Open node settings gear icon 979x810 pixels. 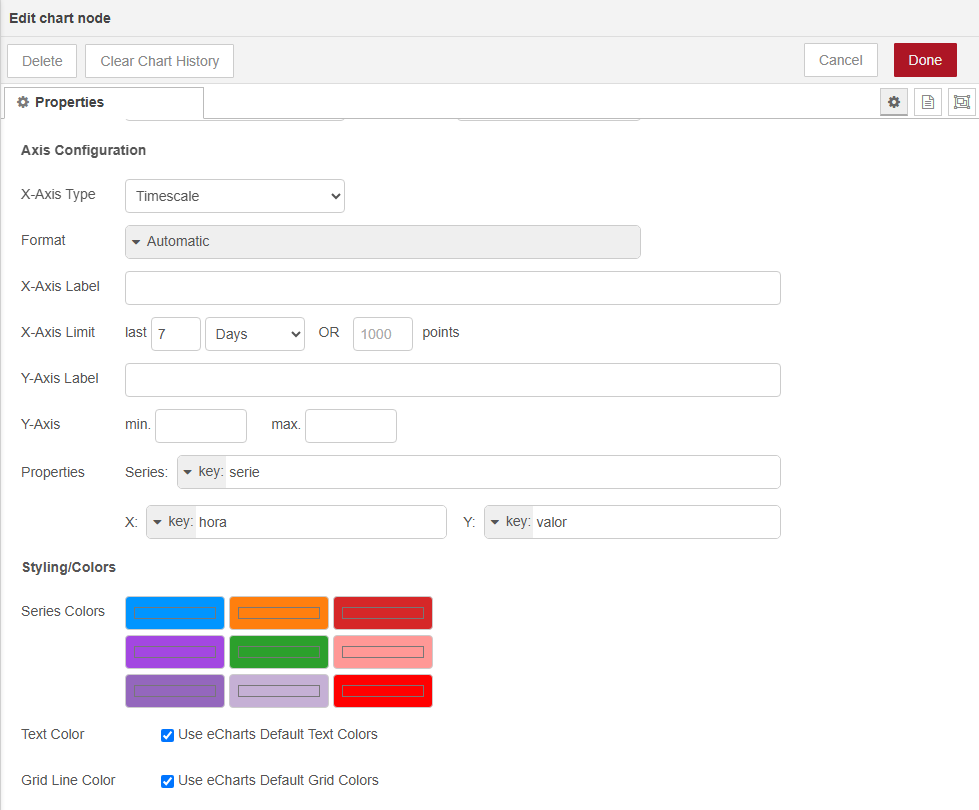point(893,102)
